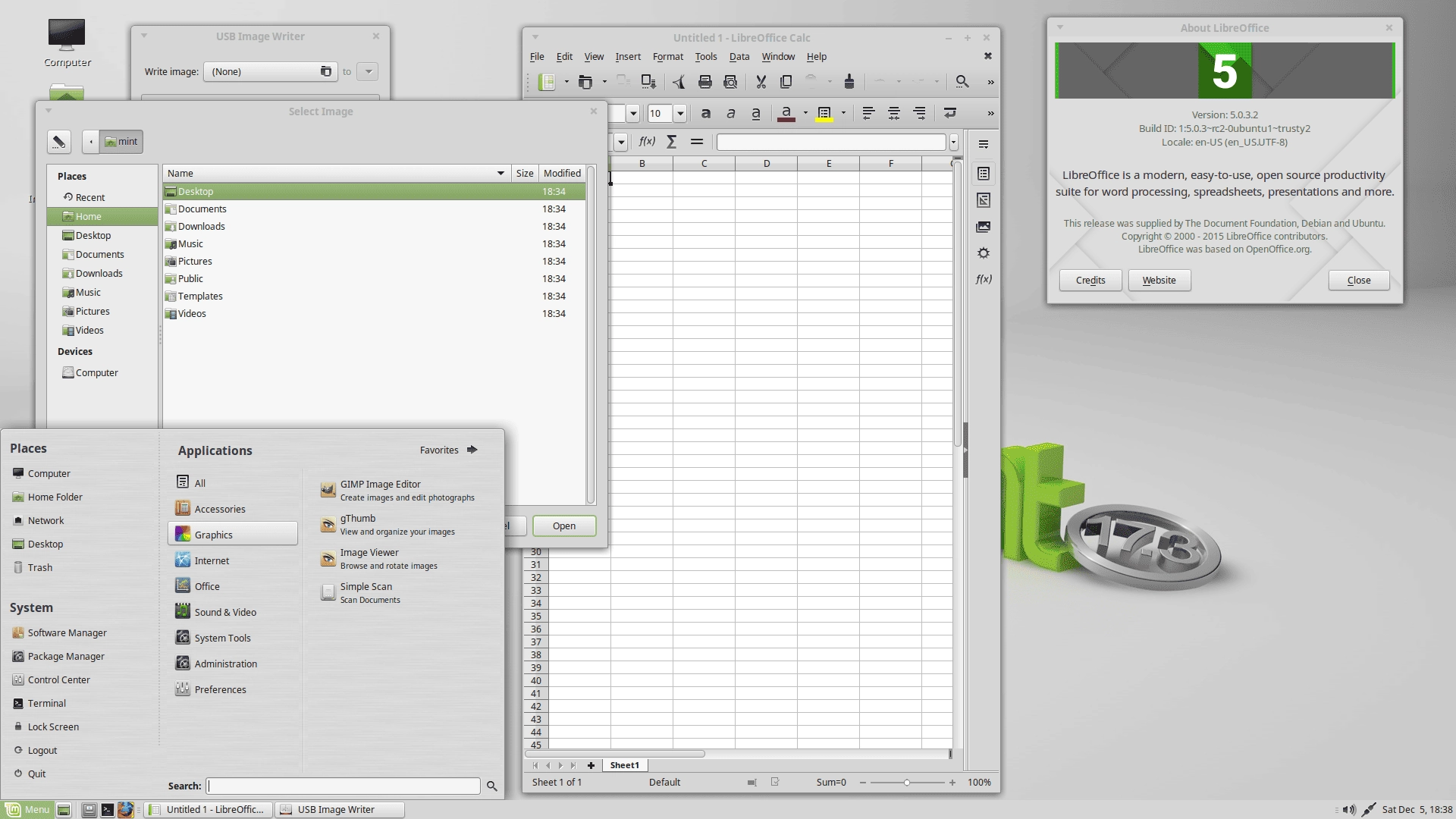The image size is (1456, 819).
Task: Toggle Bold formatting in Calc
Action: tap(705, 113)
